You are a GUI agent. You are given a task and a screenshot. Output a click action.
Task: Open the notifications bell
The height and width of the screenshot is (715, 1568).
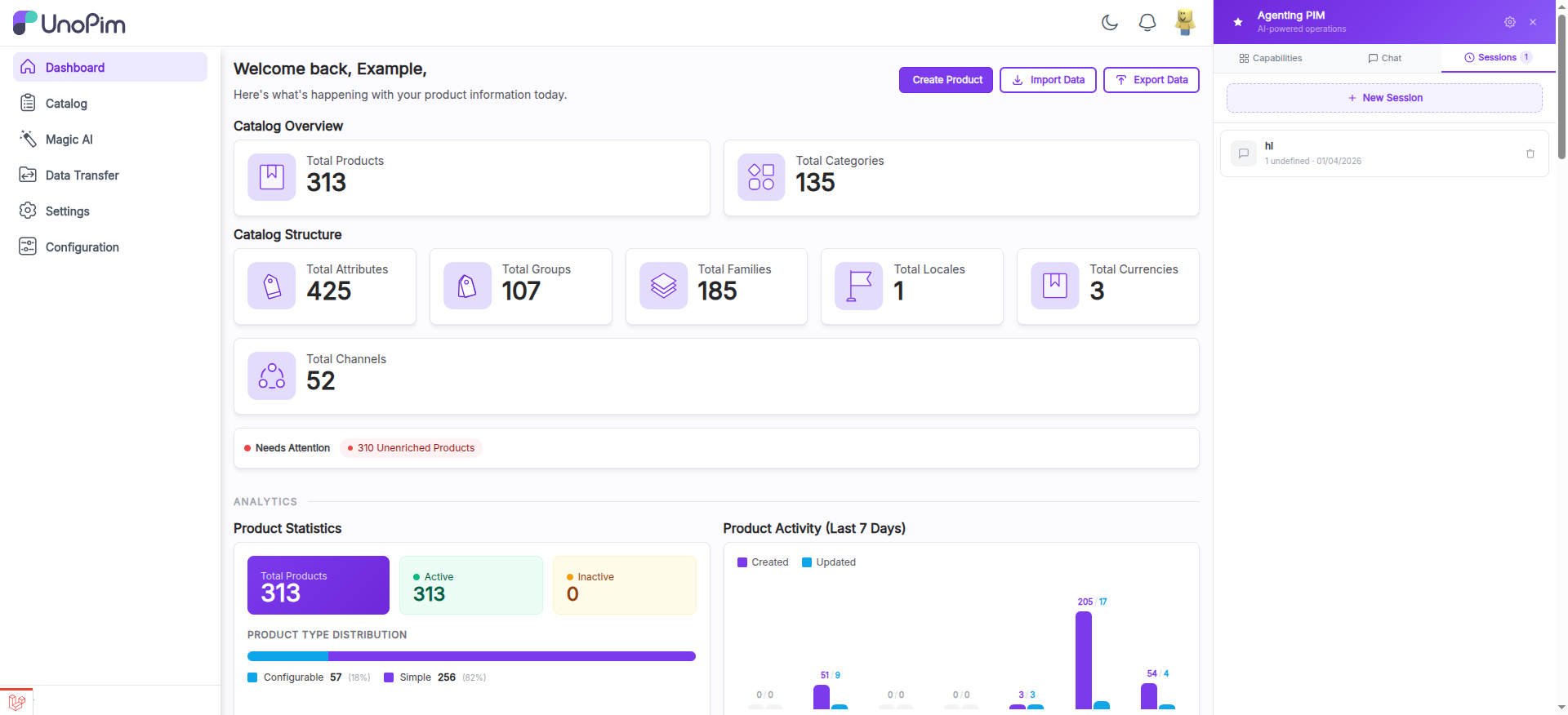(1147, 23)
